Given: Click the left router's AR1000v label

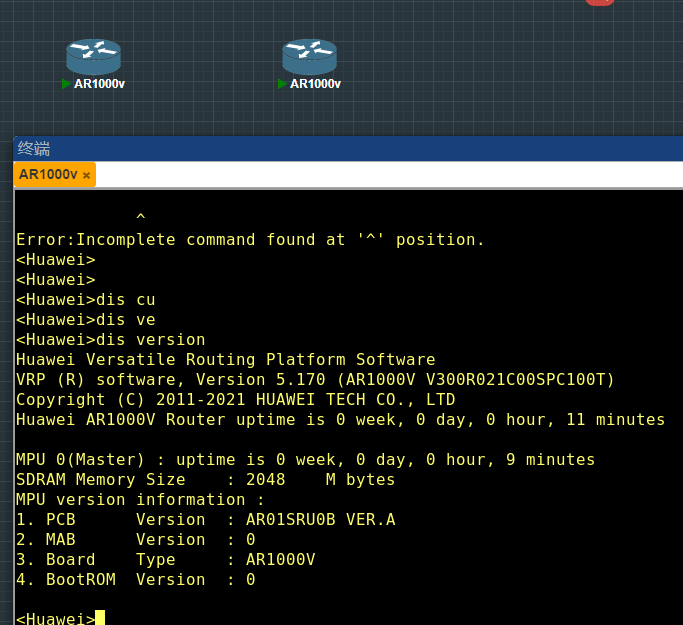Looking at the screenshot, I should [99, 84].
